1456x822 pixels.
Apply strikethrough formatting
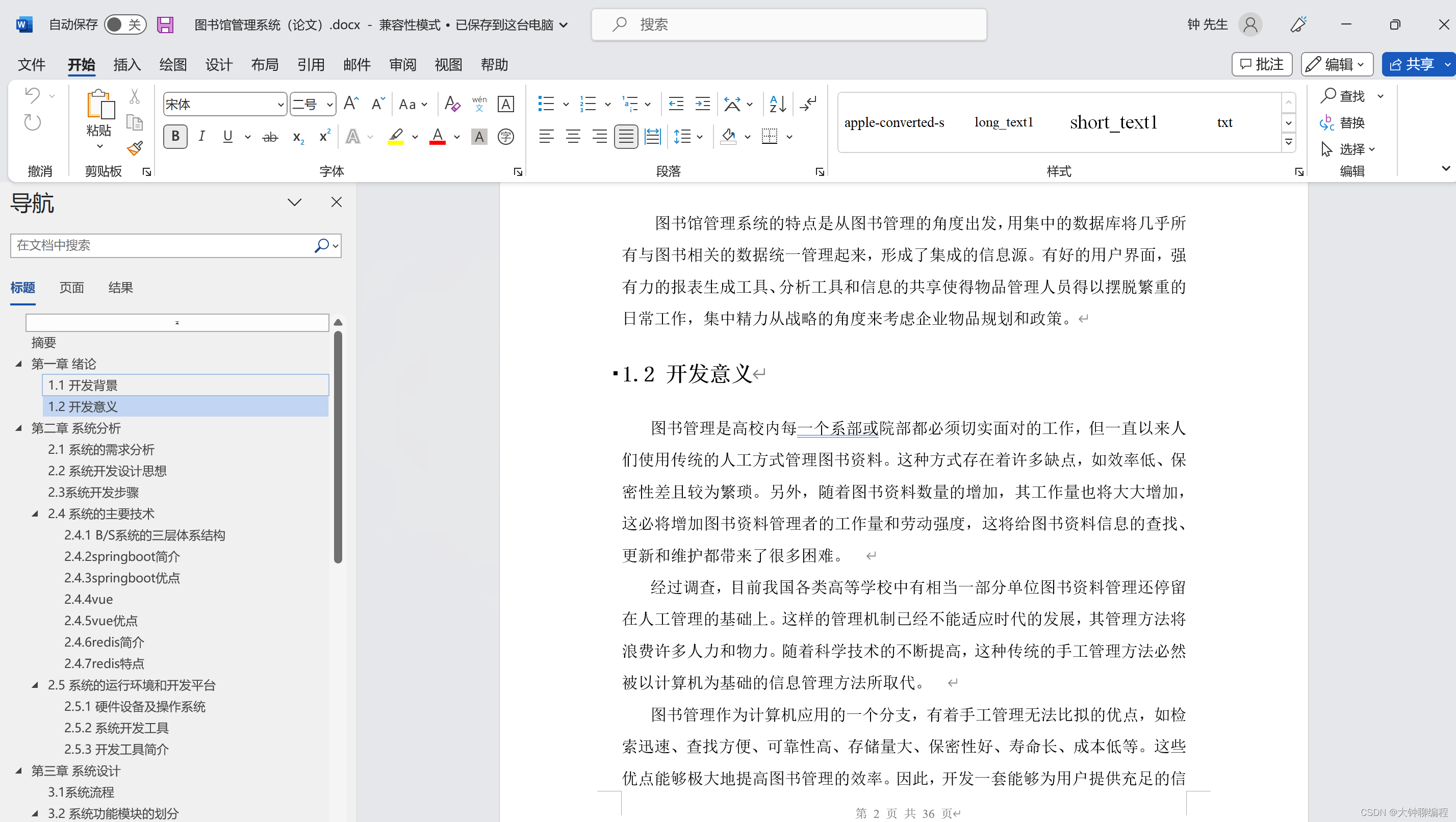click(270, 136)
